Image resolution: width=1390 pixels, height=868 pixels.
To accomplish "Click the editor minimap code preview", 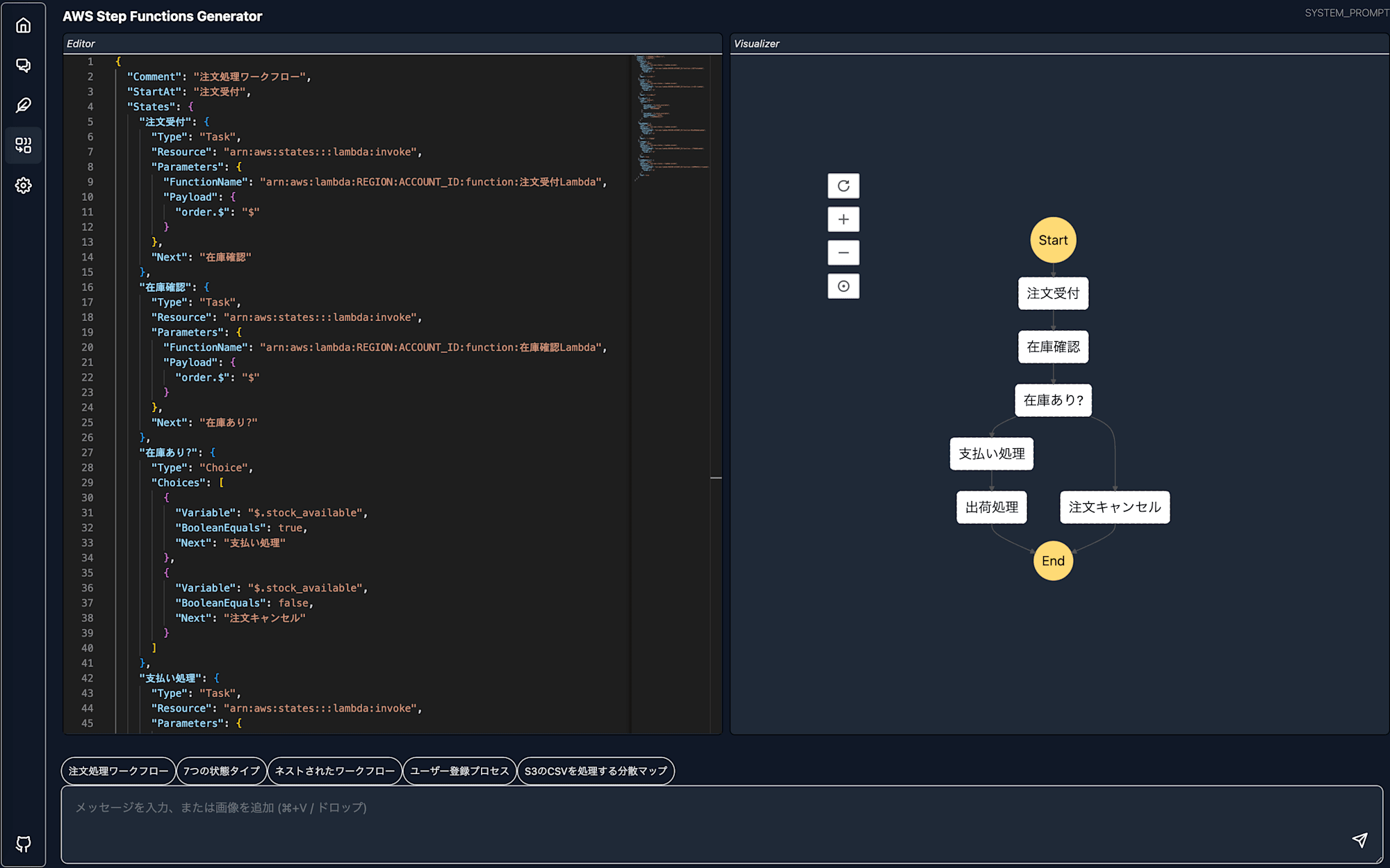I will tap(671, 117).
